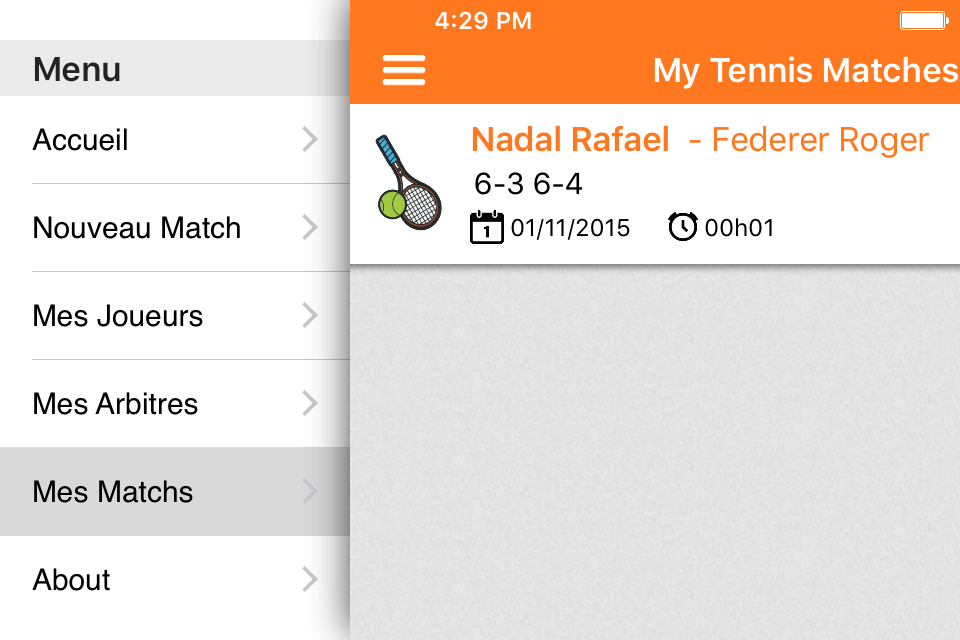Viewport: 960px width, 640px height.
Task: Click the Nadal Rafael player name
Action: pyautogui.click(x=570, y=140)
